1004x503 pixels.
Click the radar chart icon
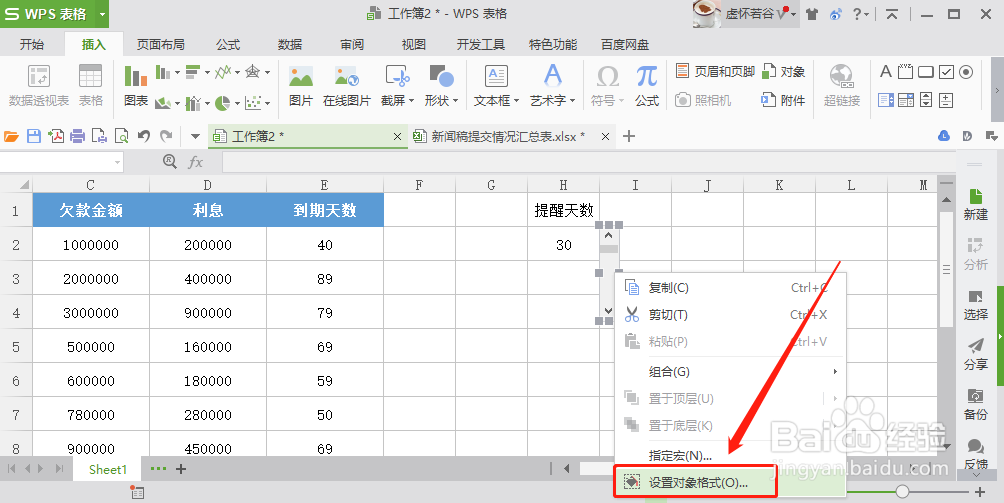pyautogui.click(x=252, y=72)
